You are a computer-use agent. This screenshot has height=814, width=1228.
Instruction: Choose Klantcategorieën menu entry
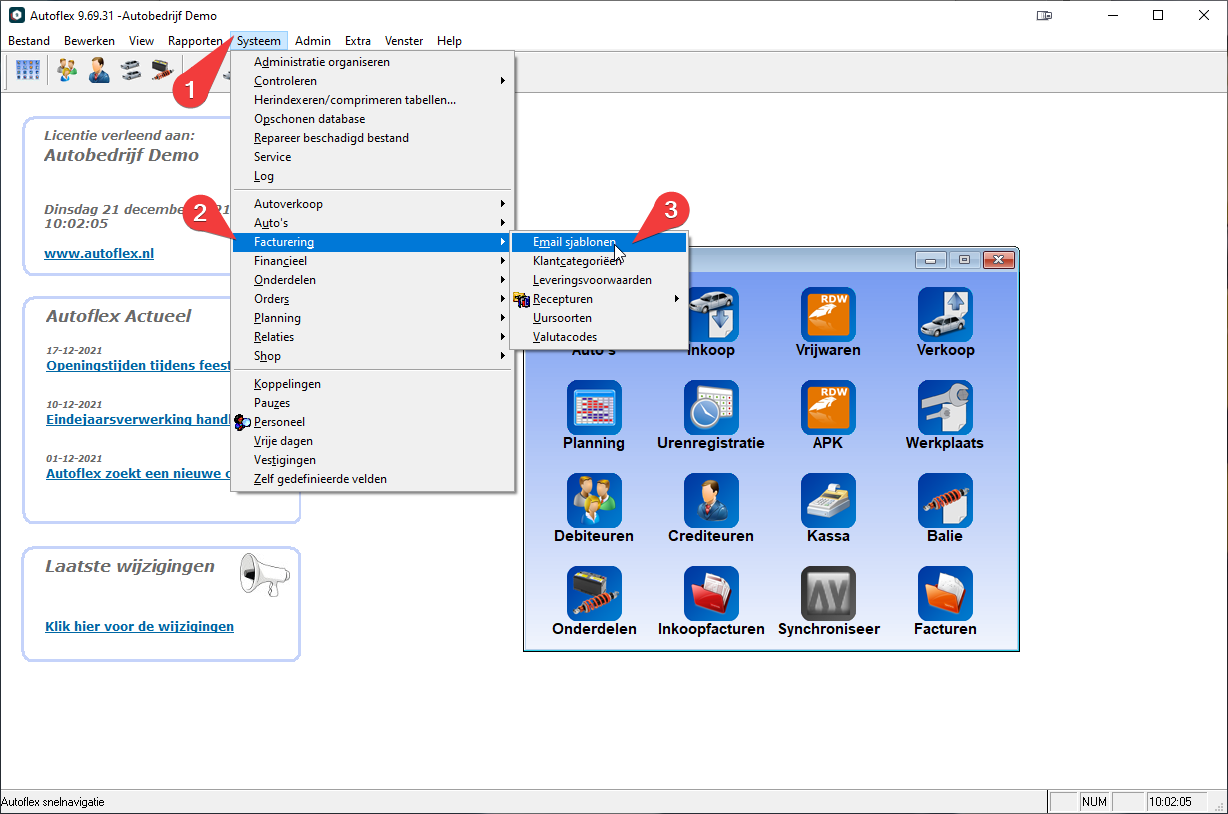point(598,261)
